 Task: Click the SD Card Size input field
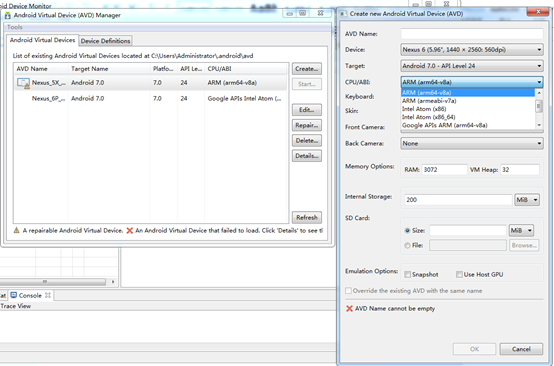pyautogui.click(x=468, y=230)
